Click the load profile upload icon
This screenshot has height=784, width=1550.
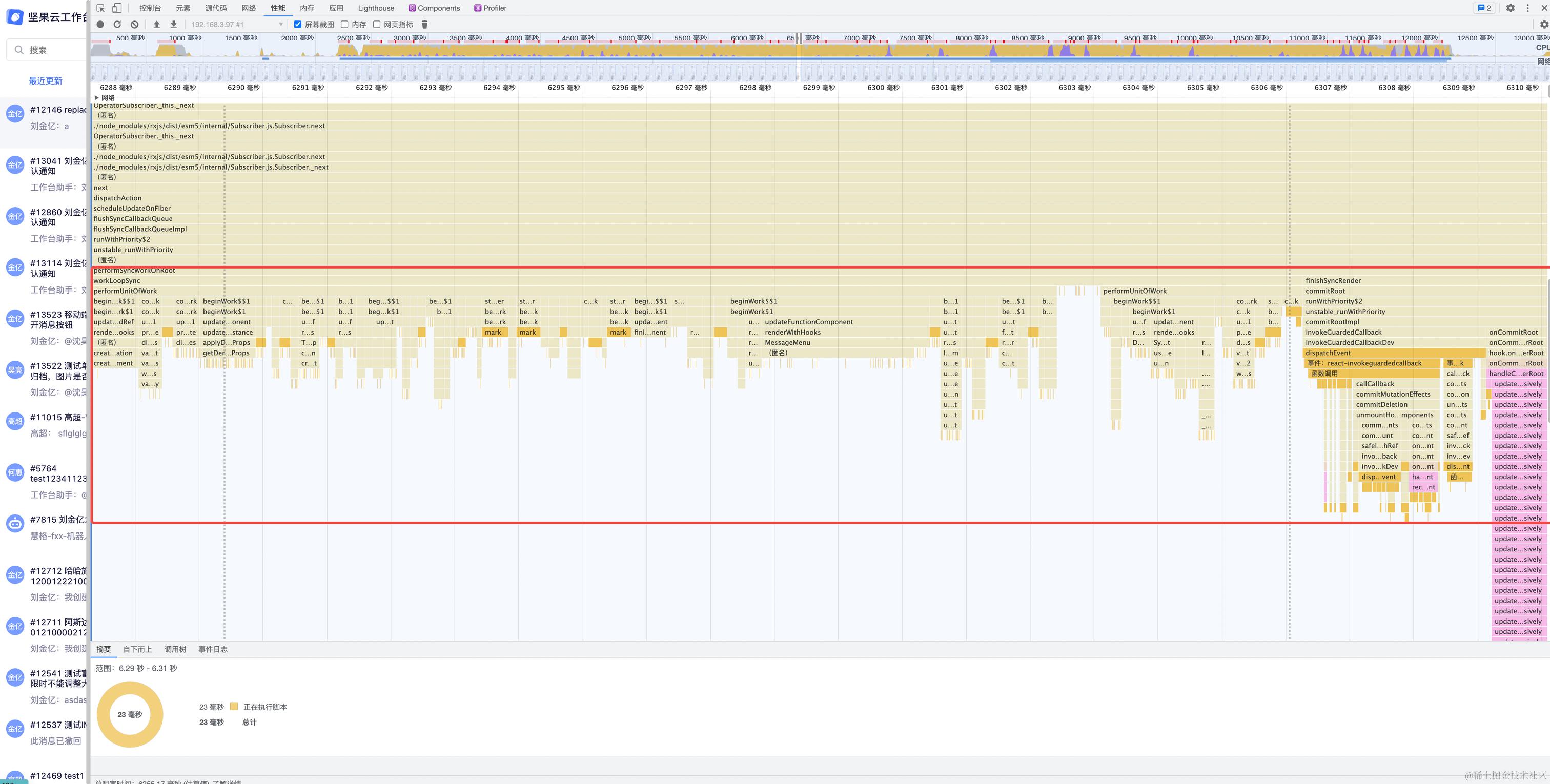point(156,25)
